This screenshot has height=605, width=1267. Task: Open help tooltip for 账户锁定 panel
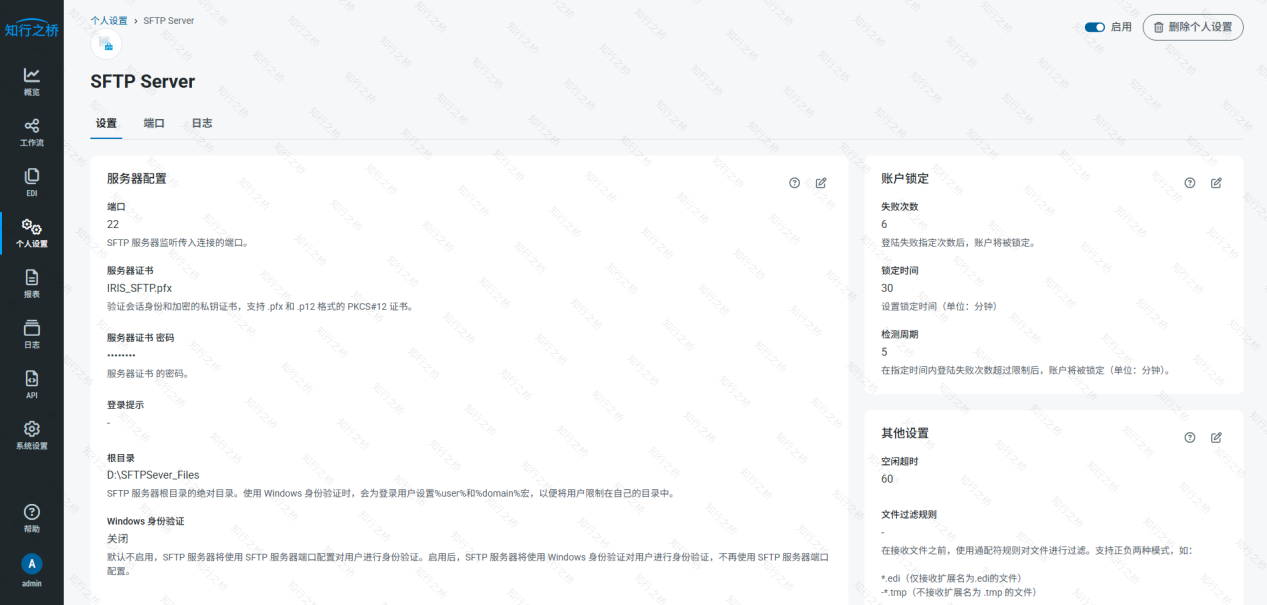1189,183
